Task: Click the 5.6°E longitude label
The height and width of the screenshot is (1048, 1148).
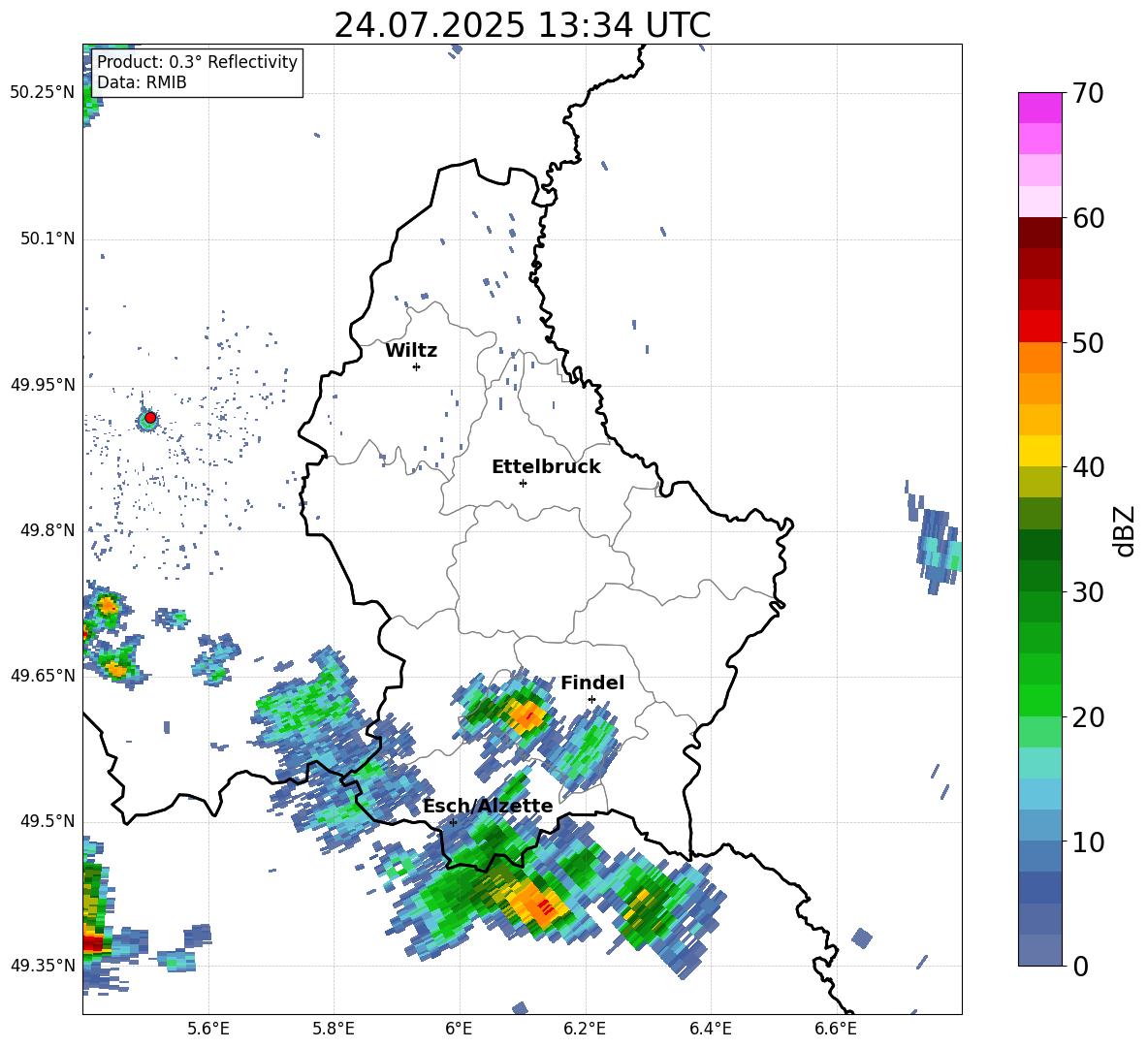Action: point(208,1029)
